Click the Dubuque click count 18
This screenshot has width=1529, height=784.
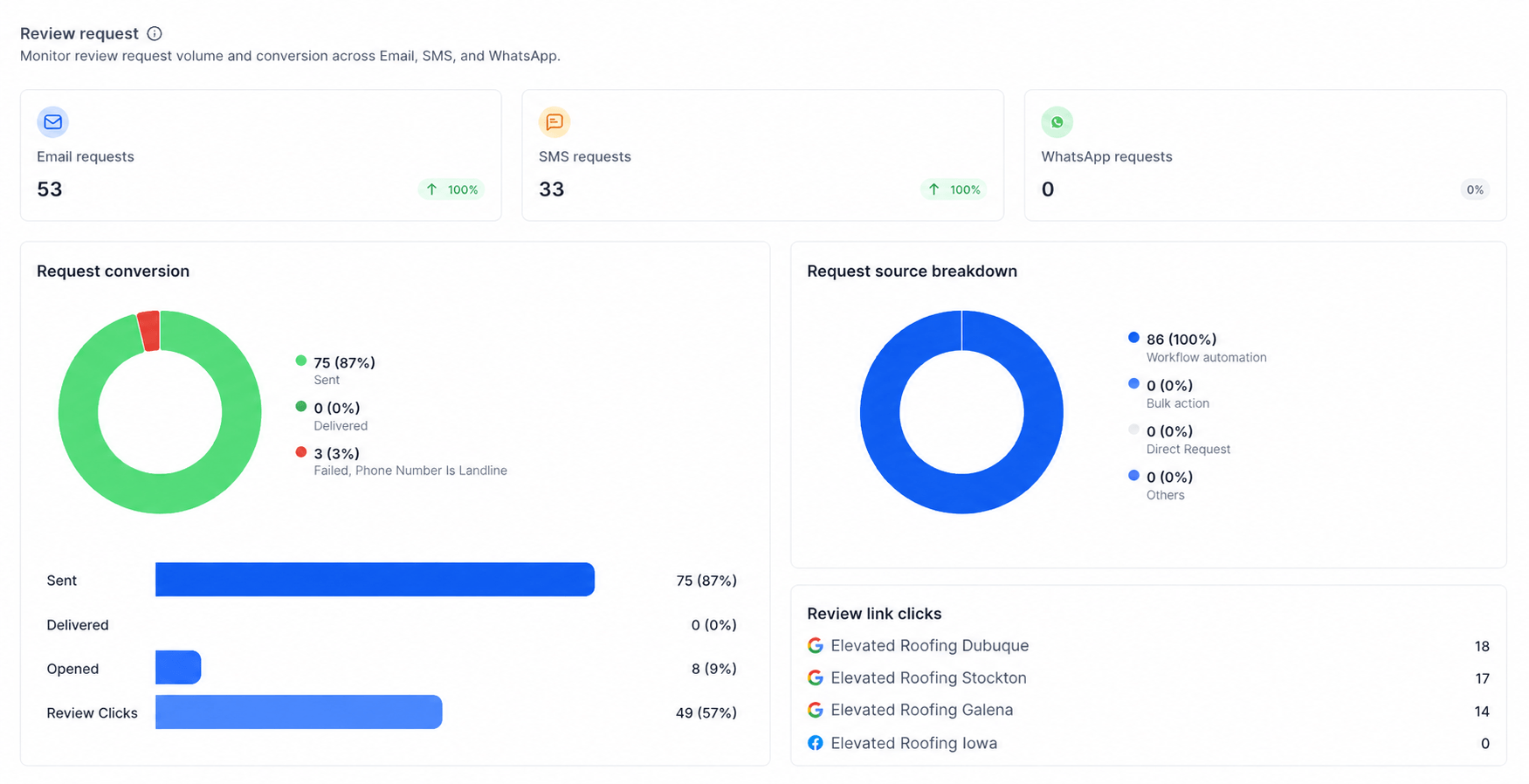pyautogui.click(x=1482, y=646)
